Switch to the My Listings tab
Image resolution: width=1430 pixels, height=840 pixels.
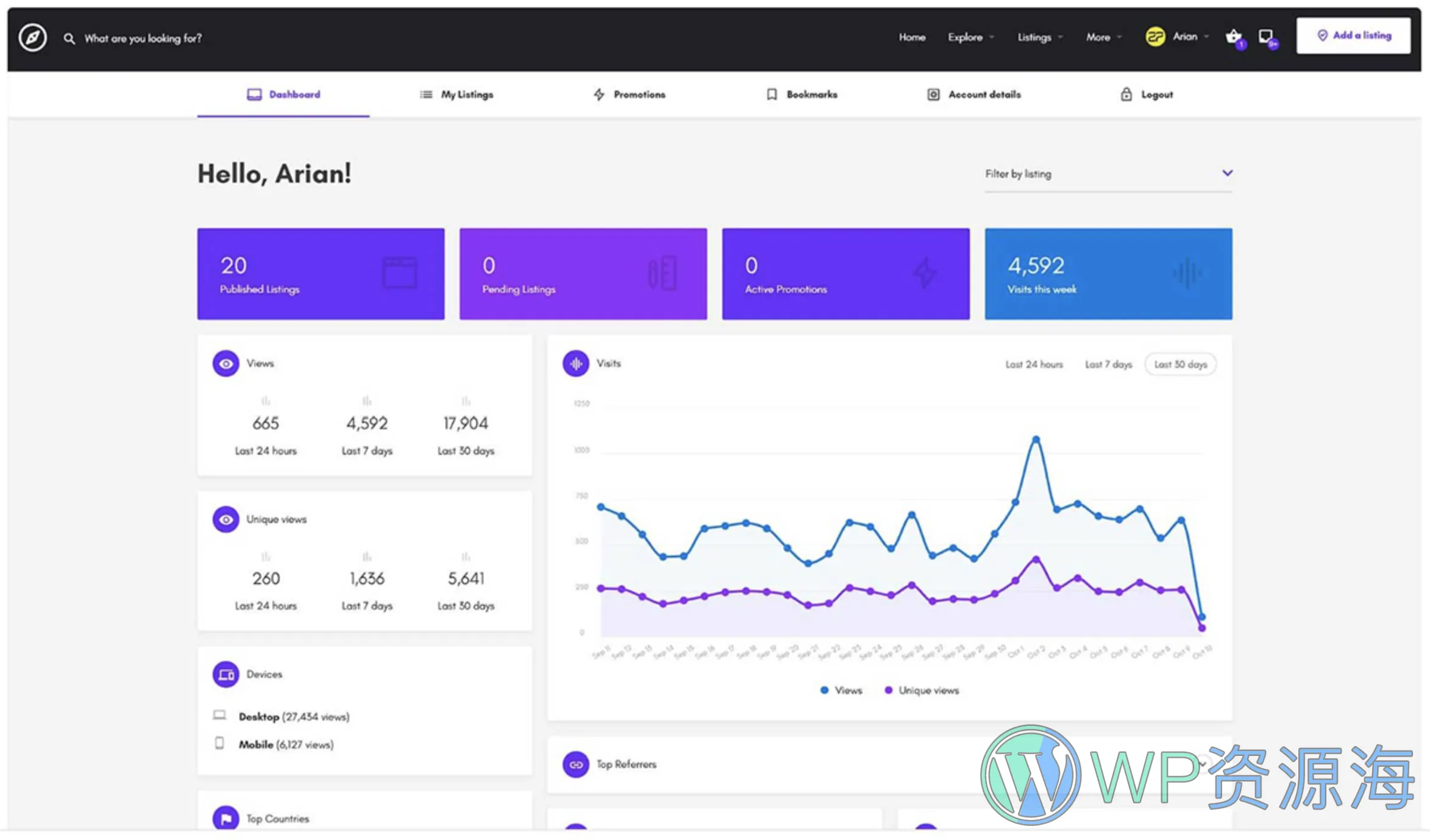click(457, 94)
